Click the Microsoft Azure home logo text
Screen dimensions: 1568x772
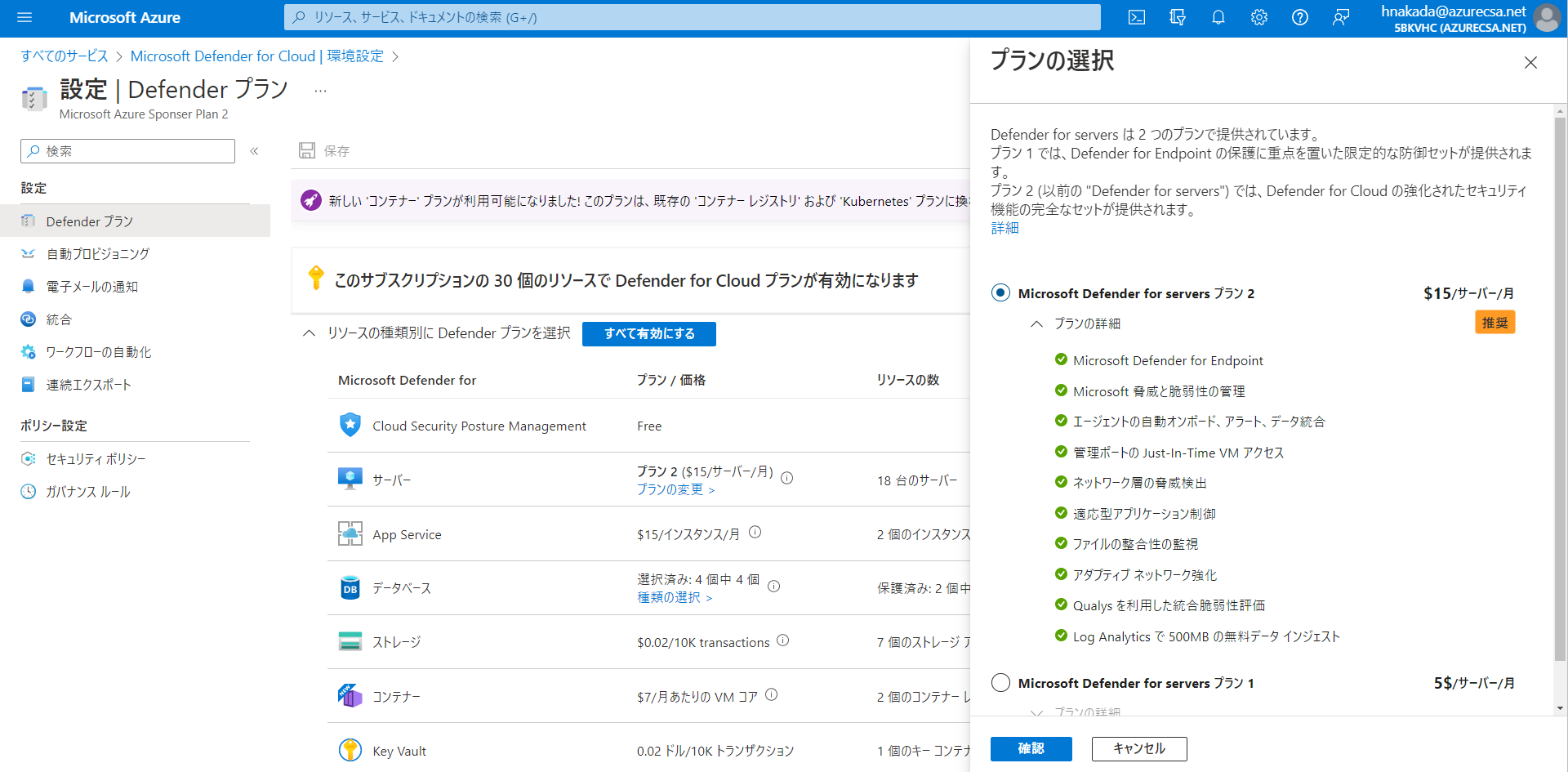(125, 17)
